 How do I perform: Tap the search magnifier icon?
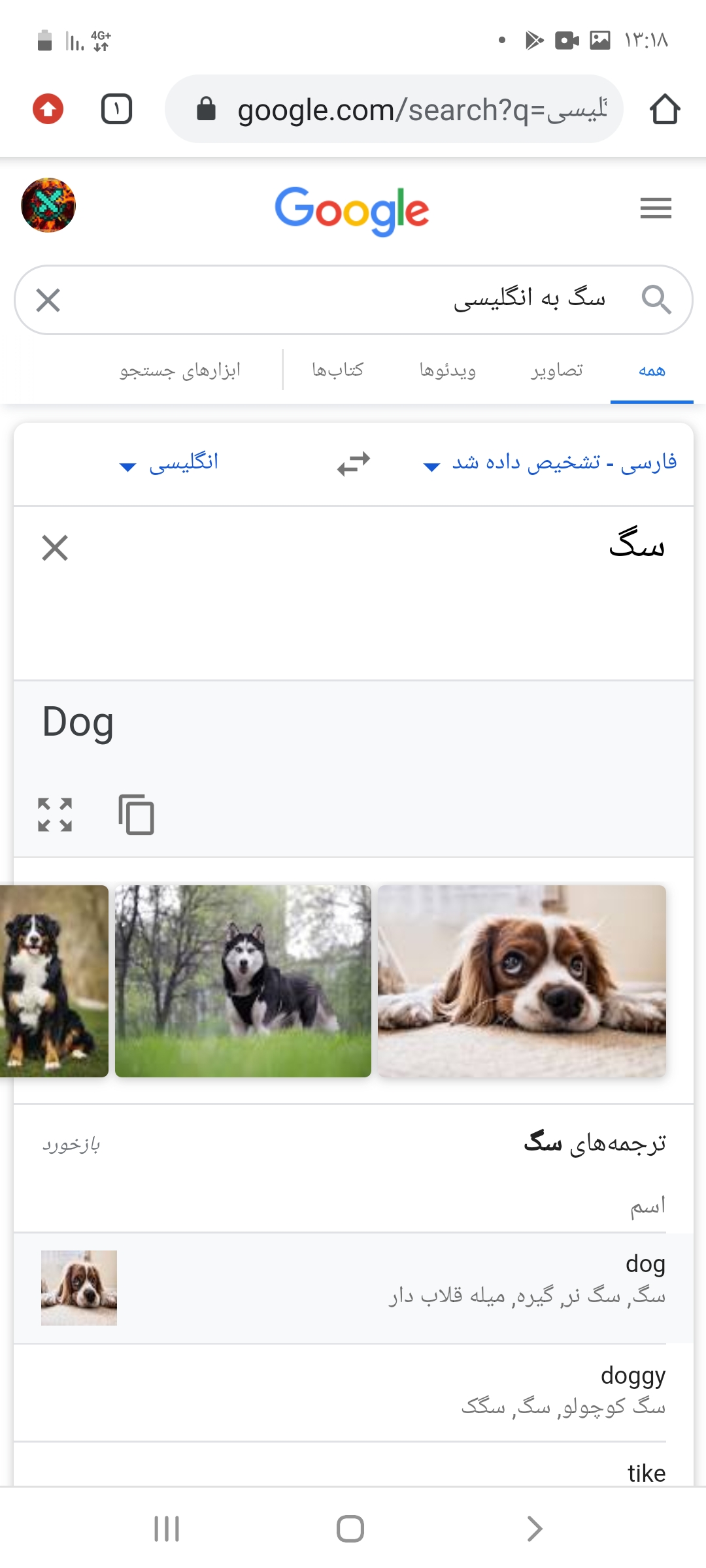[656, 300]
